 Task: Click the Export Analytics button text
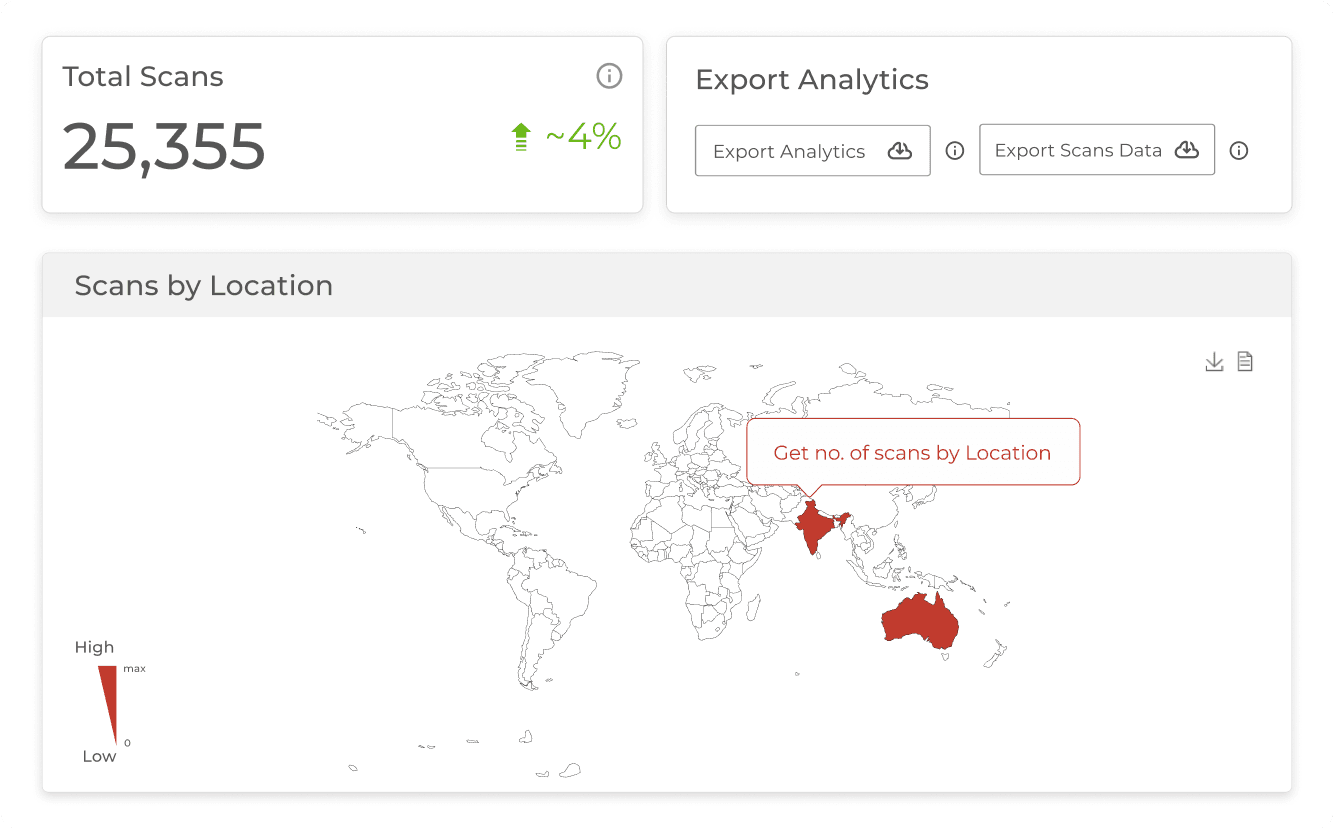pyautogui.click(x=788, y=151)
